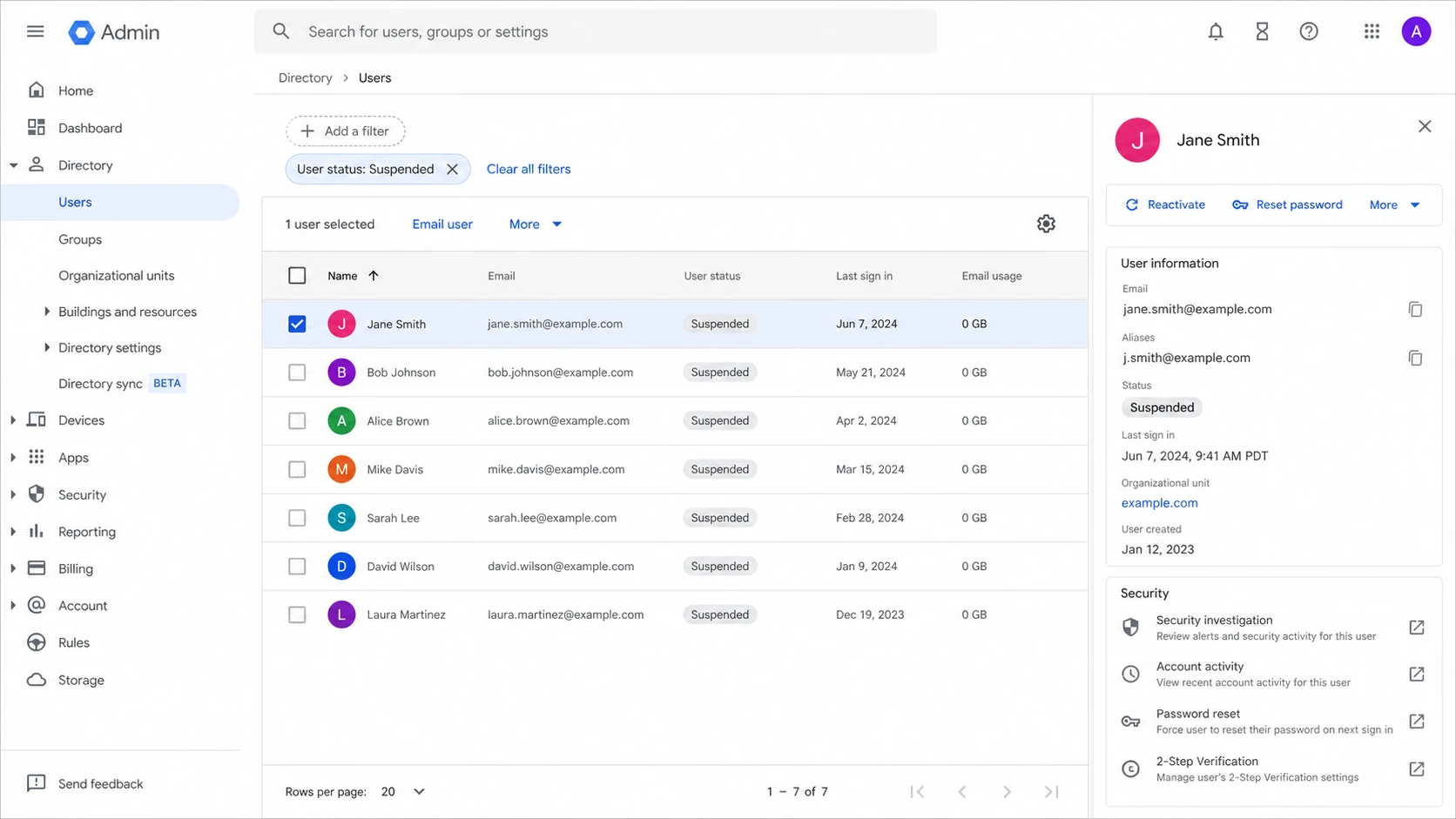Check the Sarah Lee row checkbox
The height and width of the screenshot is (819, 1456).
pyautogui.click(x=297, y=518)
